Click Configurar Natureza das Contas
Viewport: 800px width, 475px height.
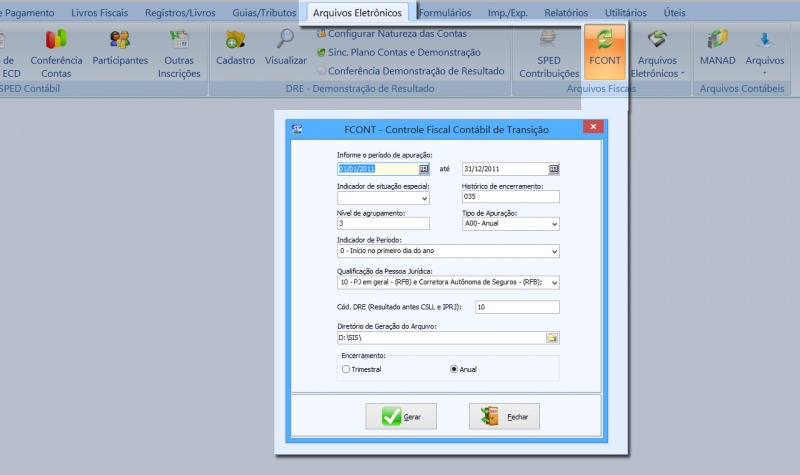point(396,34)
